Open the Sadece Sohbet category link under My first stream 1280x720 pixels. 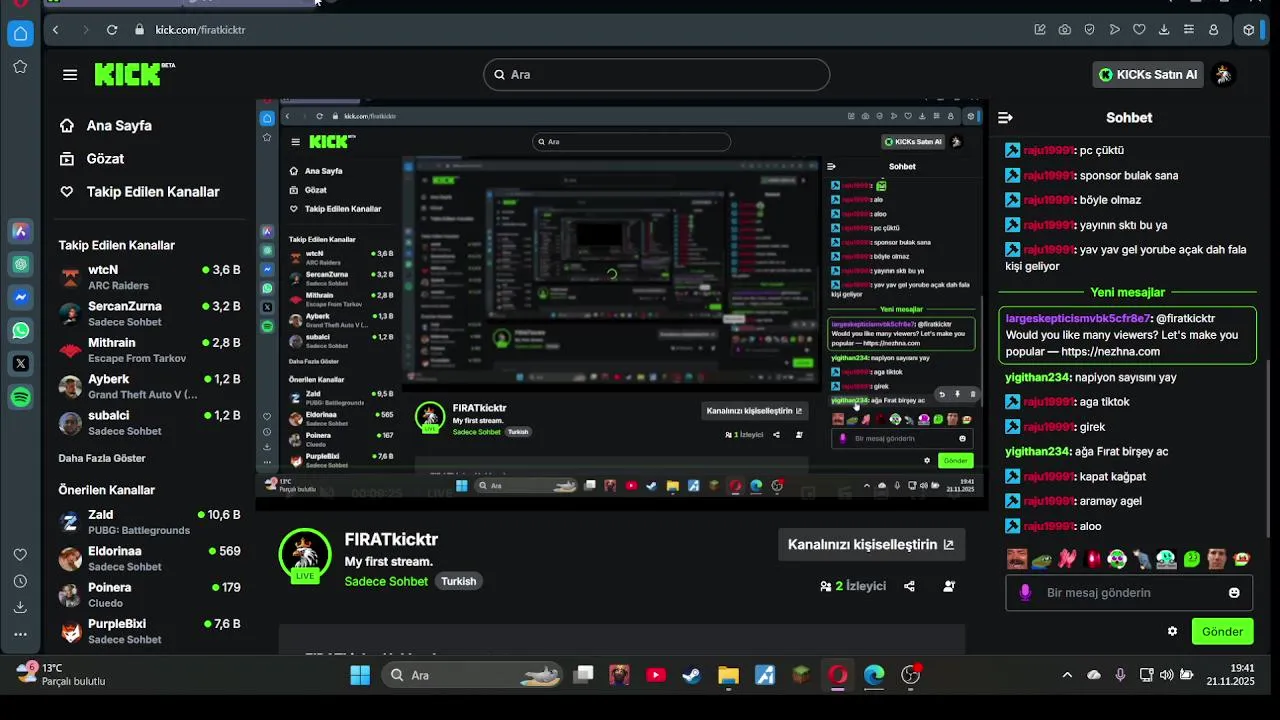(386, 581)
